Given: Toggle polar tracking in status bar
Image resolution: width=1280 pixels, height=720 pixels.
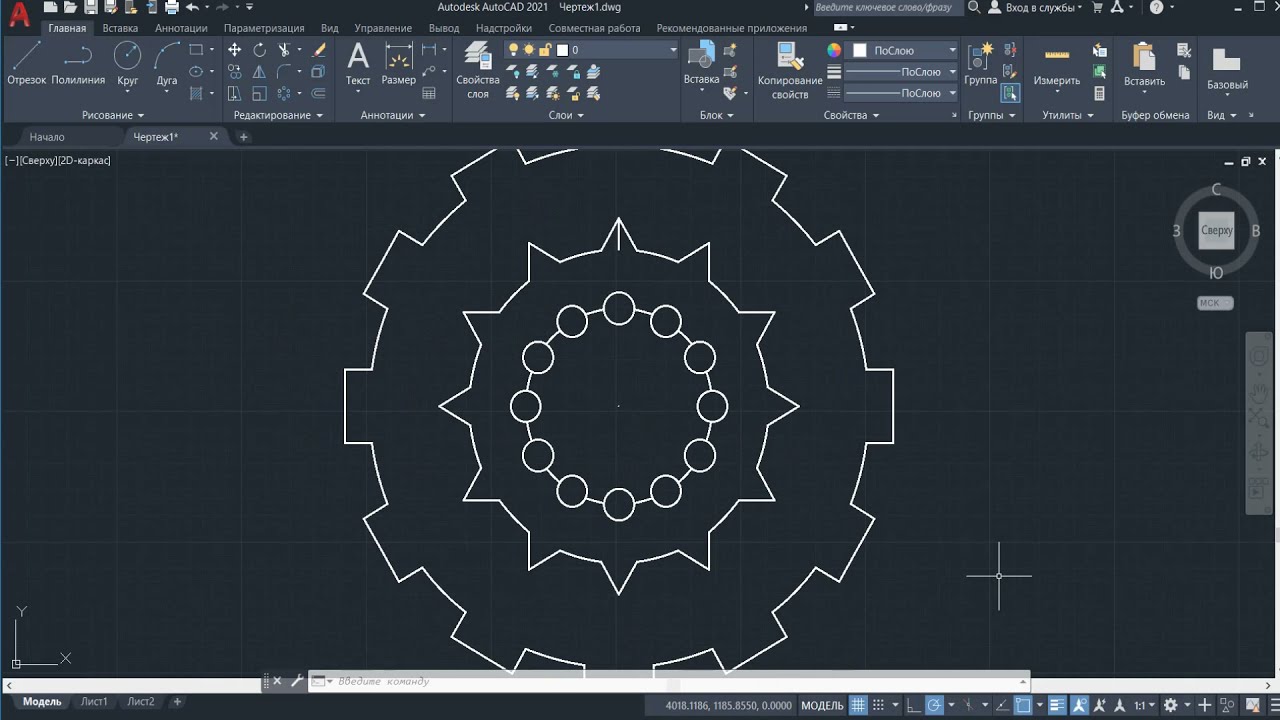Looking at the screenshot, I should 934,705.
